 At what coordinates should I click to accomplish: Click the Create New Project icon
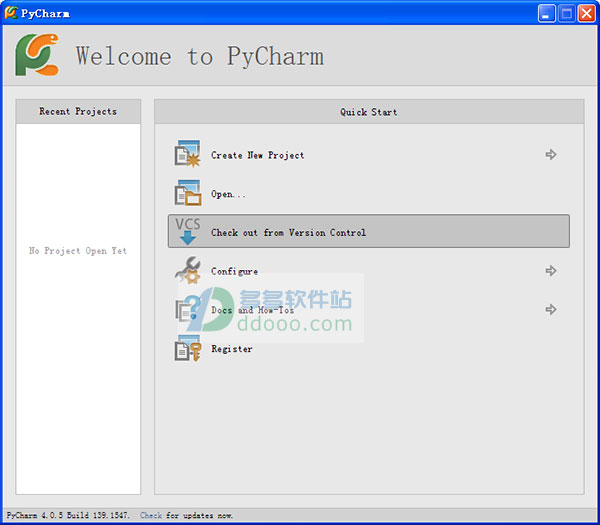188,154
